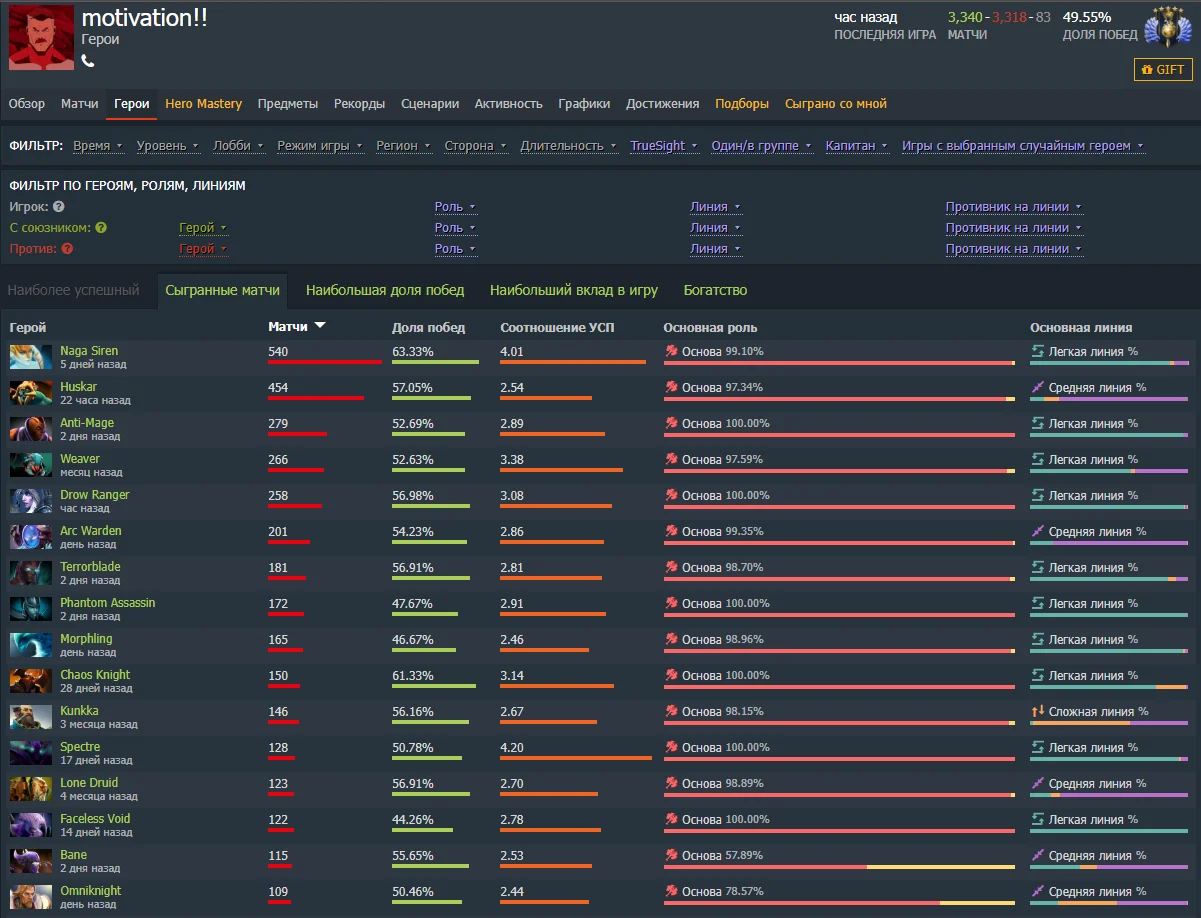The image size is (1201, 918).
Task: Go to the Предметы tab
Action: point(288,104)
